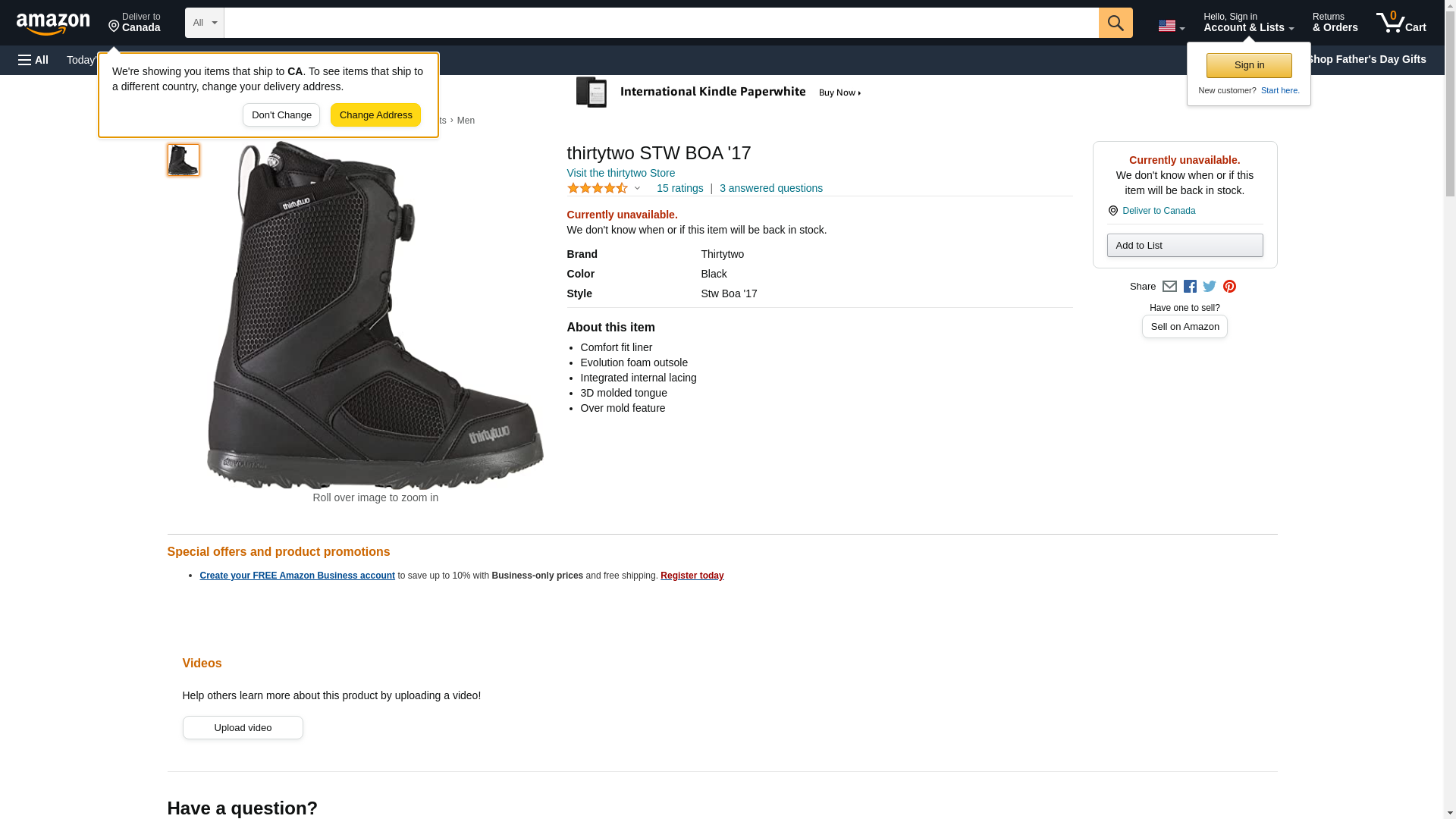Click the yellow Sign in button
The width and height of the screenshot is (1456, 819).
coord(1249,65)
